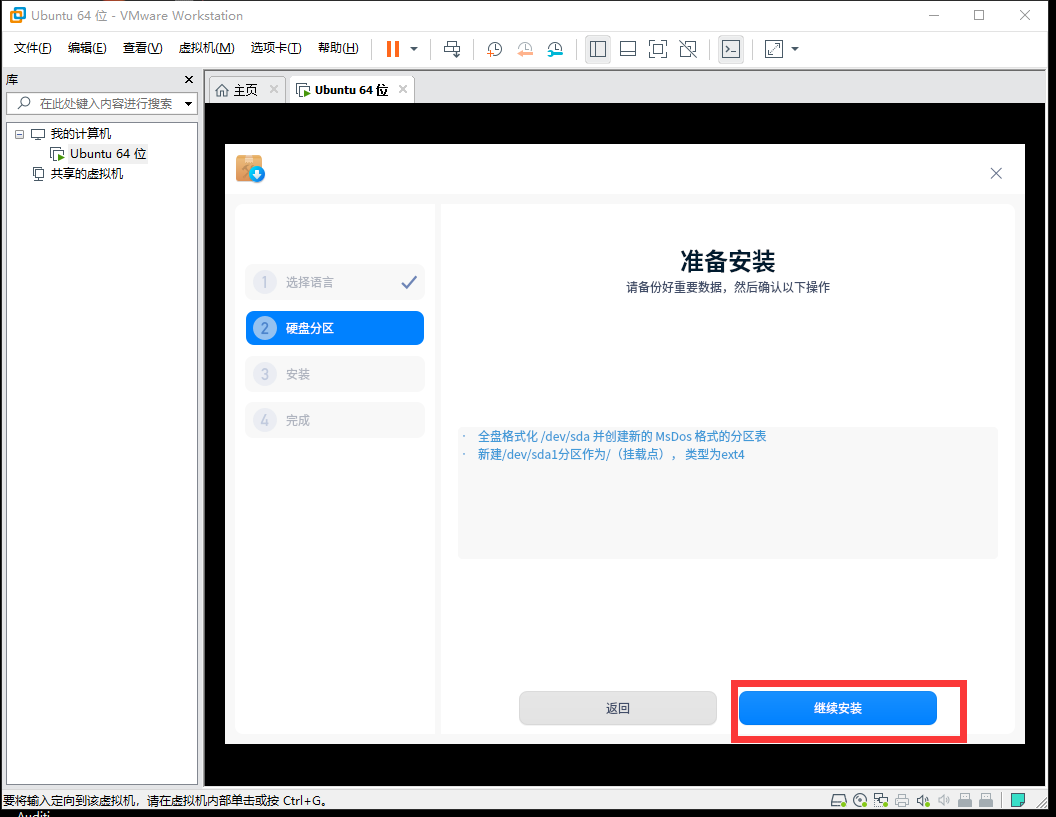Image resolution: width=1056 pixels, height=817 pixels.
Task: Revert the VM to previous snapshot
Action: pos(525,48)
